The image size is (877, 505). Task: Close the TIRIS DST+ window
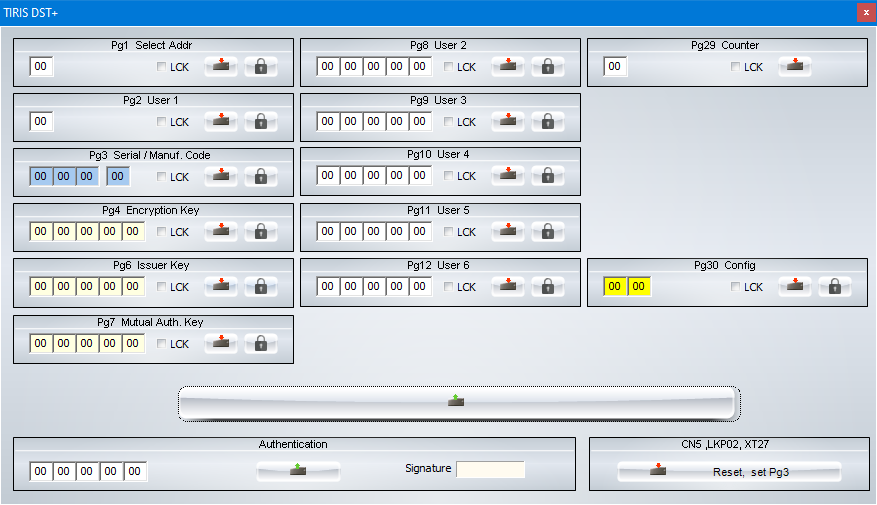(x=866, y=12)
